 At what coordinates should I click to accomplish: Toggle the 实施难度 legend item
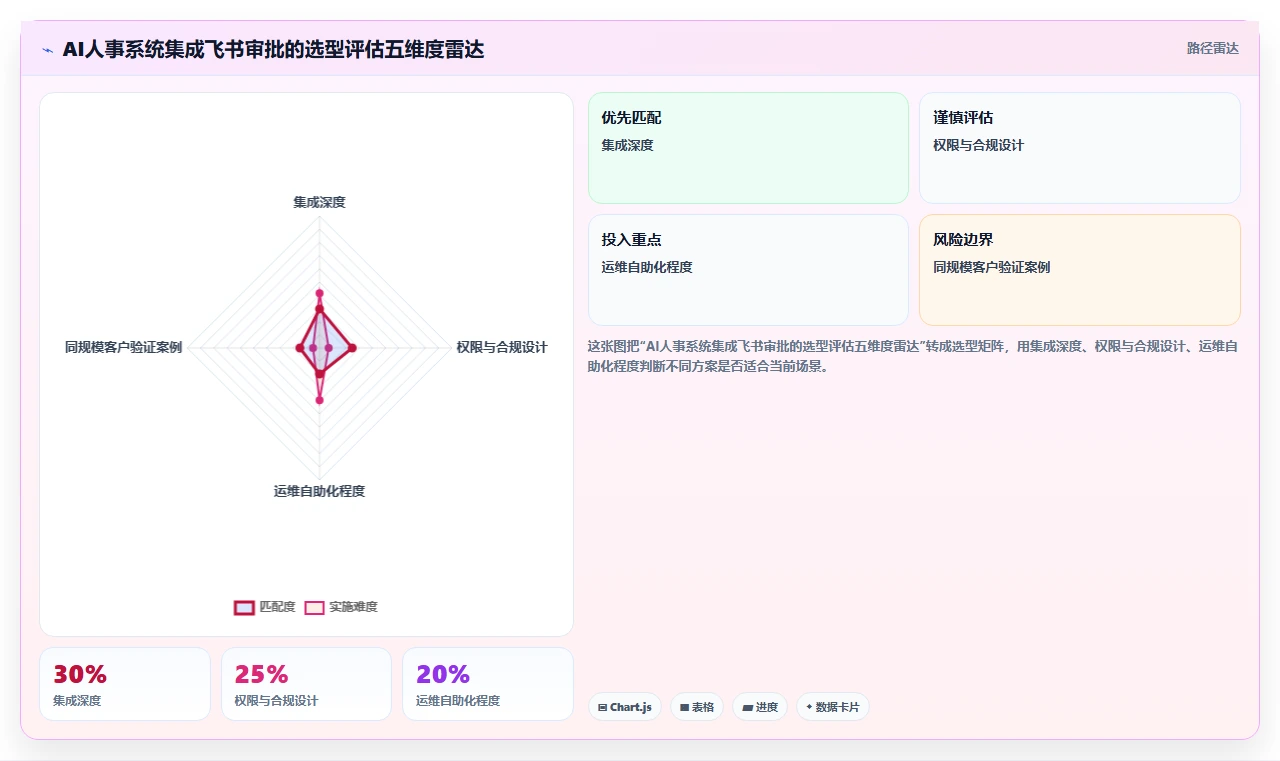pos(341,607)
